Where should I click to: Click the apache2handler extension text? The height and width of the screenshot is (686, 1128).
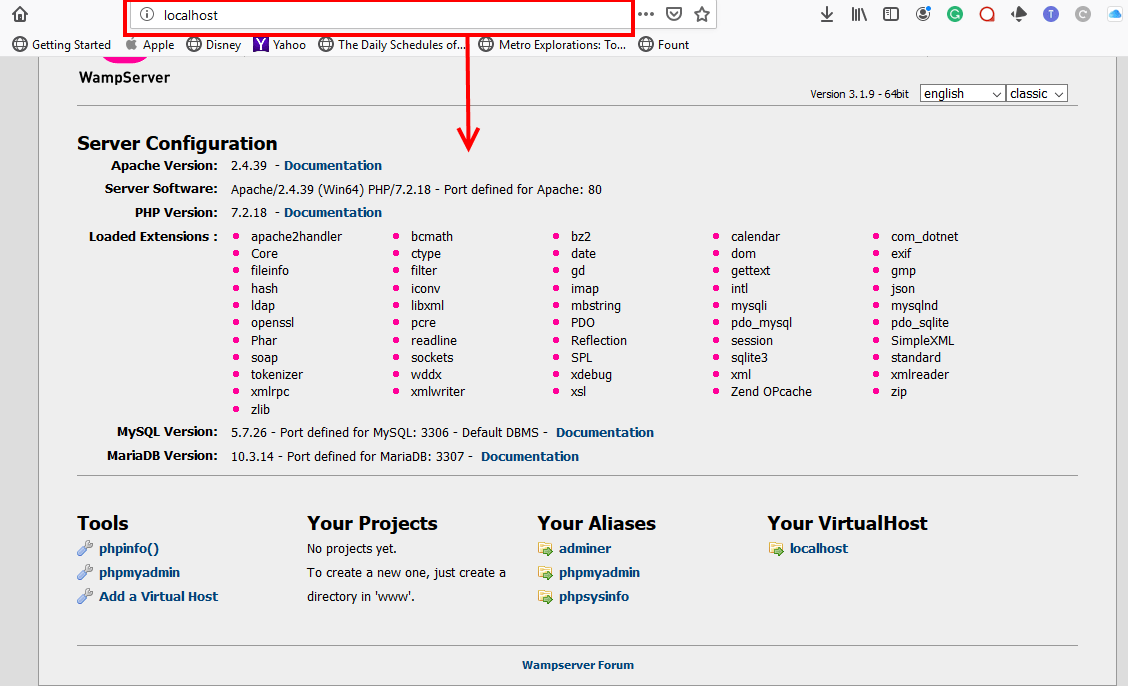tap(296, 237)
